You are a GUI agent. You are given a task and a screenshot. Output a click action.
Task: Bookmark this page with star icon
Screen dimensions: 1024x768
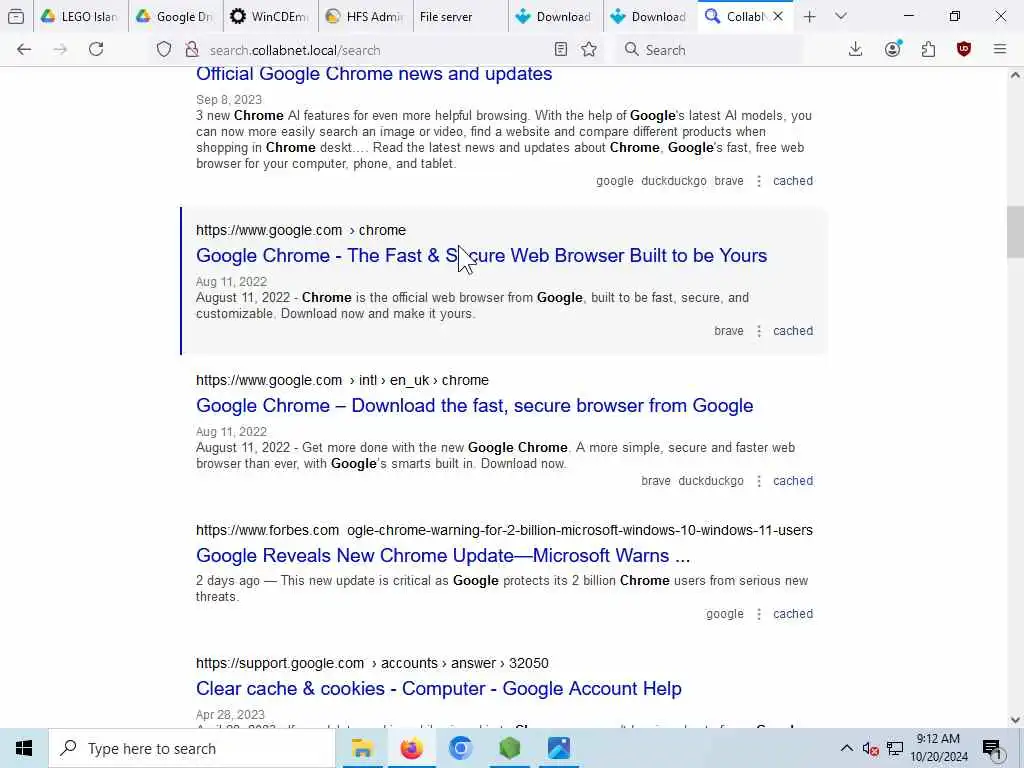(x=589, y=50)
